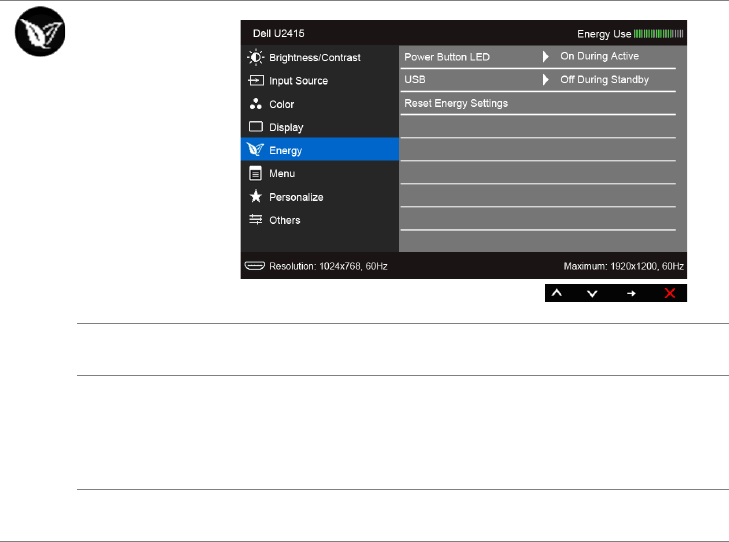Open the Brightness/Contrast menu item

[x=320, y=57]
